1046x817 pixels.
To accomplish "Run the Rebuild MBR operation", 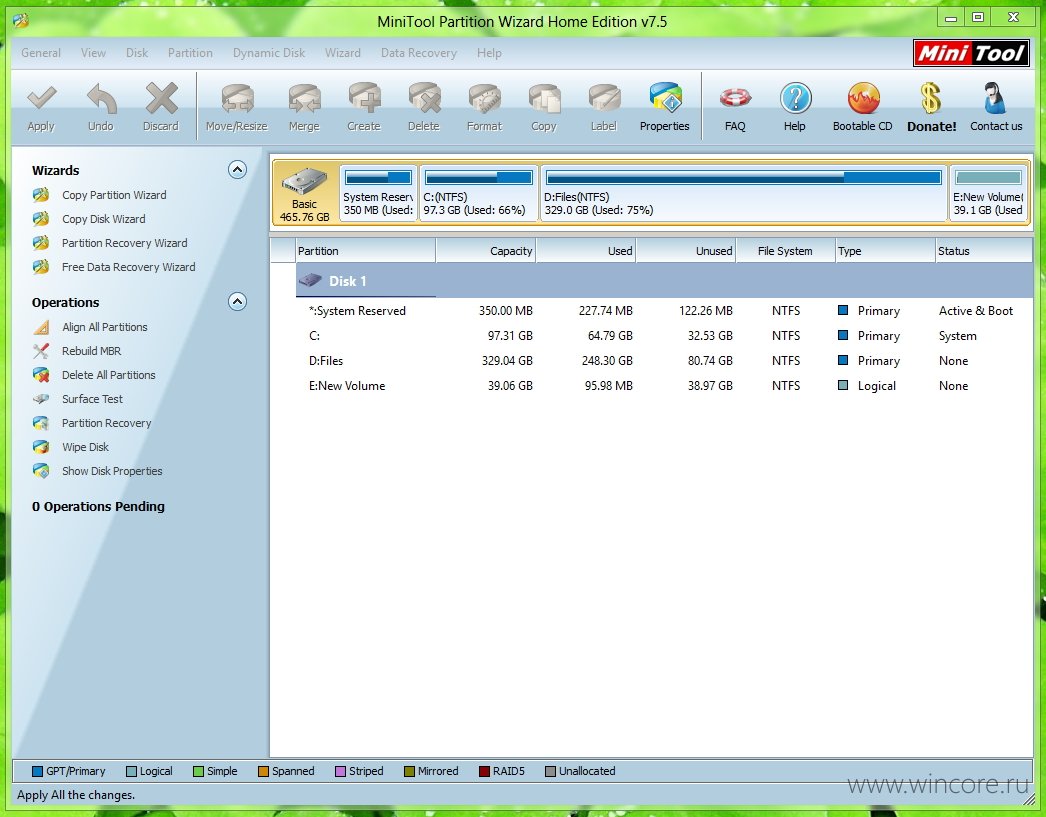I will pos(91,351).
